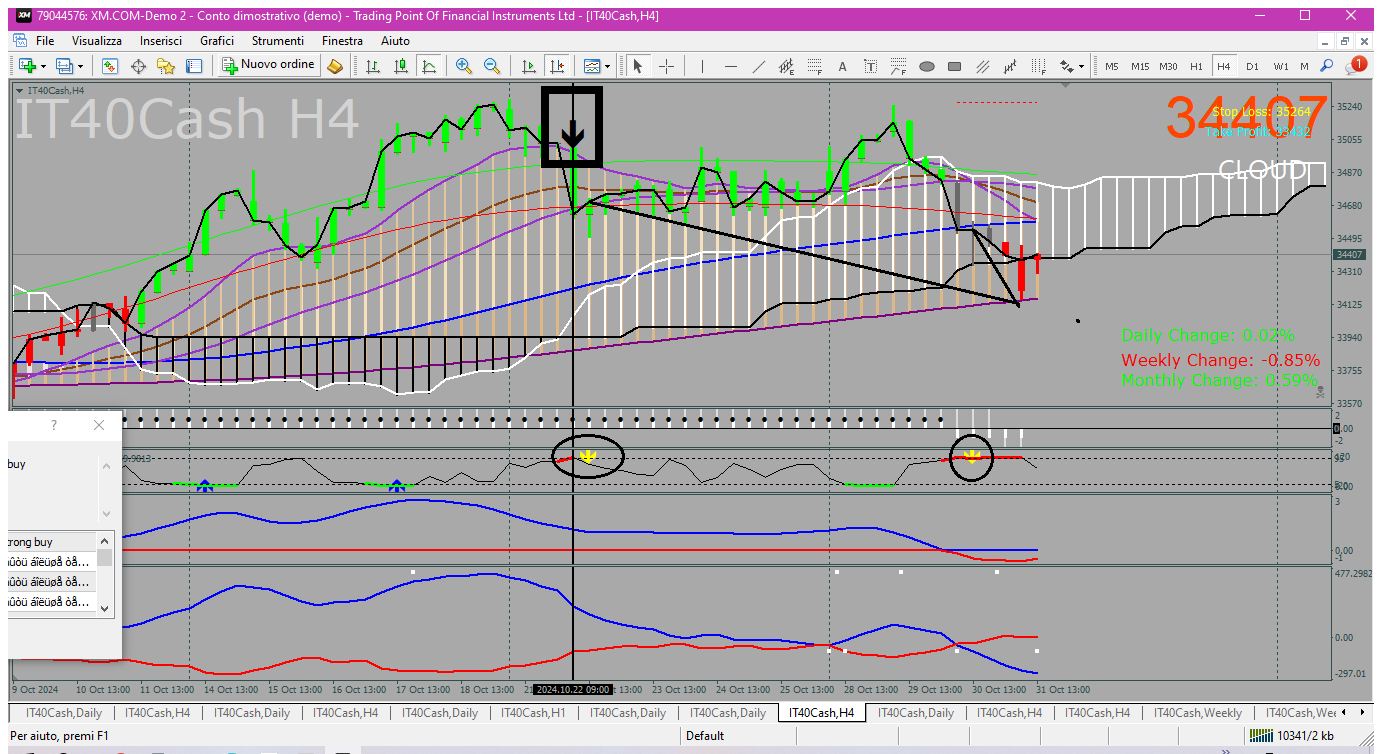Open the Finestra menu
The width and height of the screenshot is (1382, 754).
pyautogui.click(x=342, y=41)
